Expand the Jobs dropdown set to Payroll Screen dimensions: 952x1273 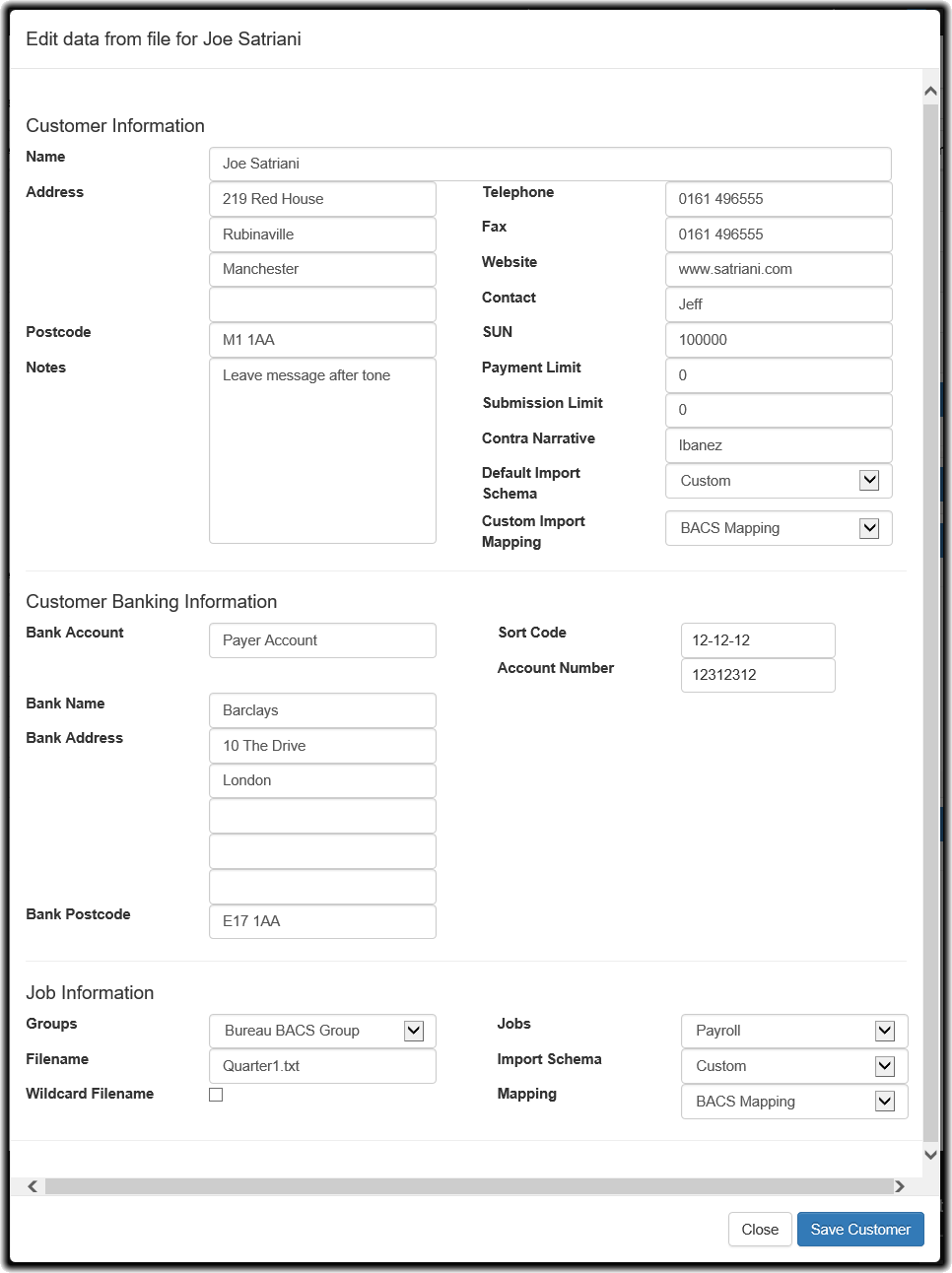(x=793, y=1031)
